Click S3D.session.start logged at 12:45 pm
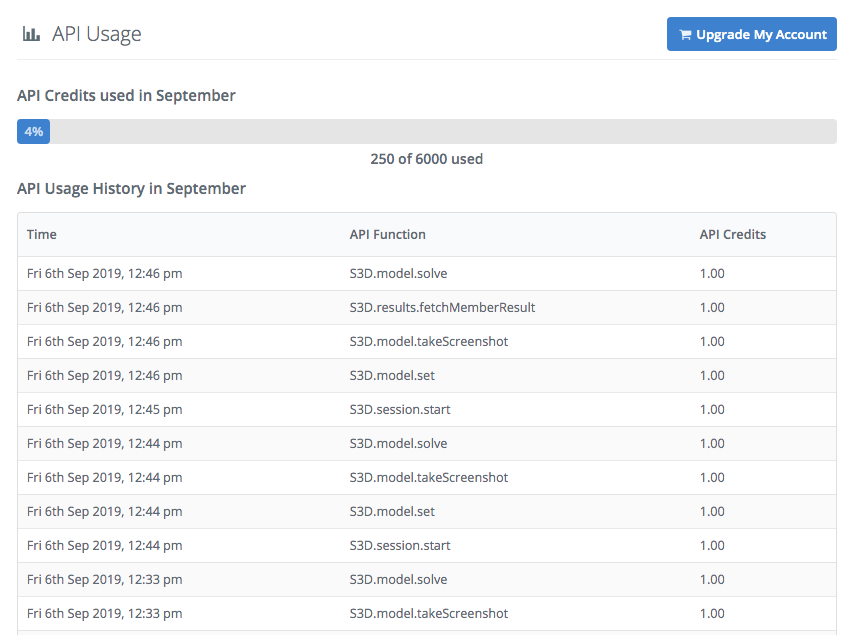The height and width of the screenshot is (635, 853). [400, 409]
